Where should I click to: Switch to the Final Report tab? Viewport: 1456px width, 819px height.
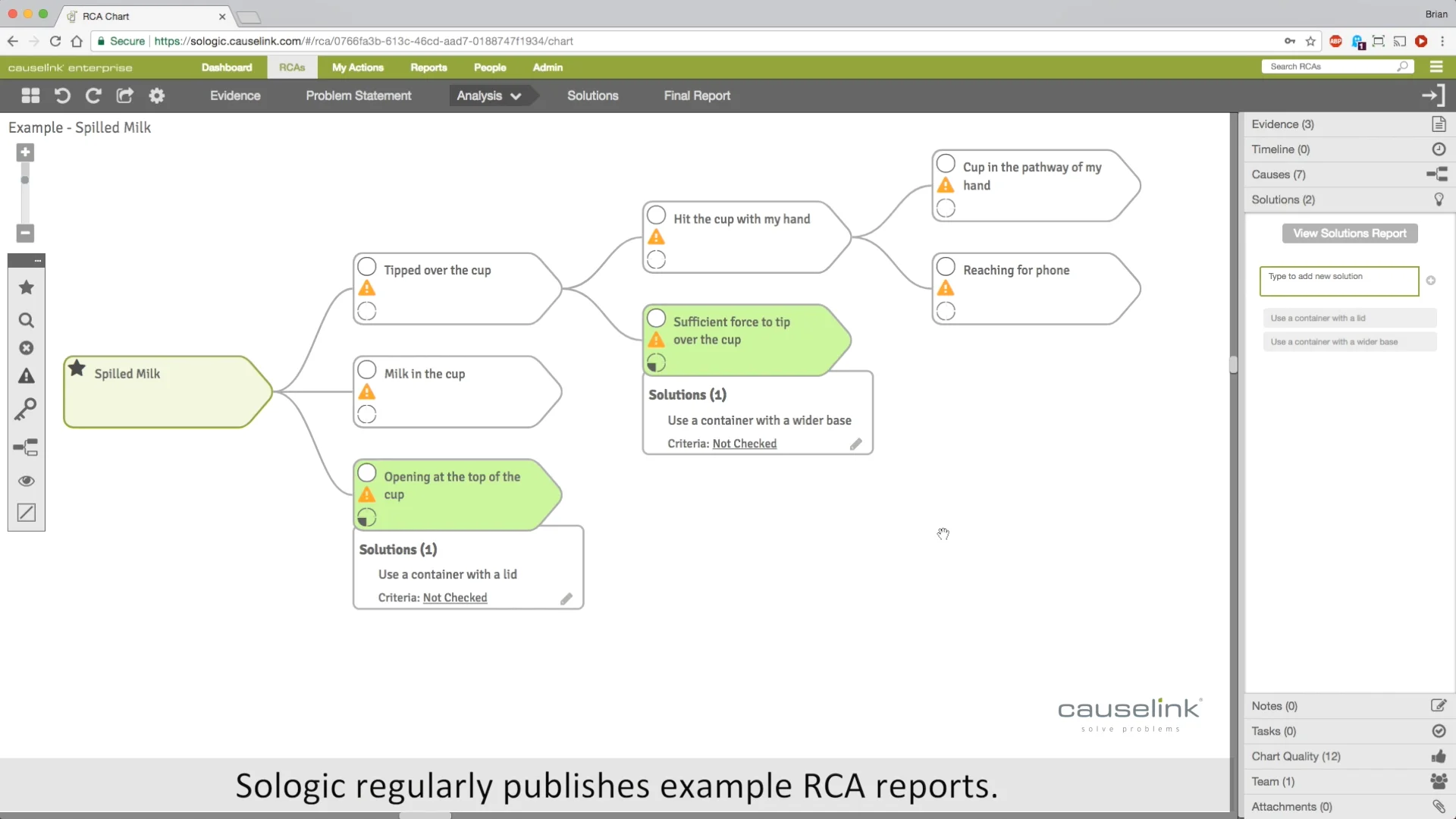(x=697, y=96)
